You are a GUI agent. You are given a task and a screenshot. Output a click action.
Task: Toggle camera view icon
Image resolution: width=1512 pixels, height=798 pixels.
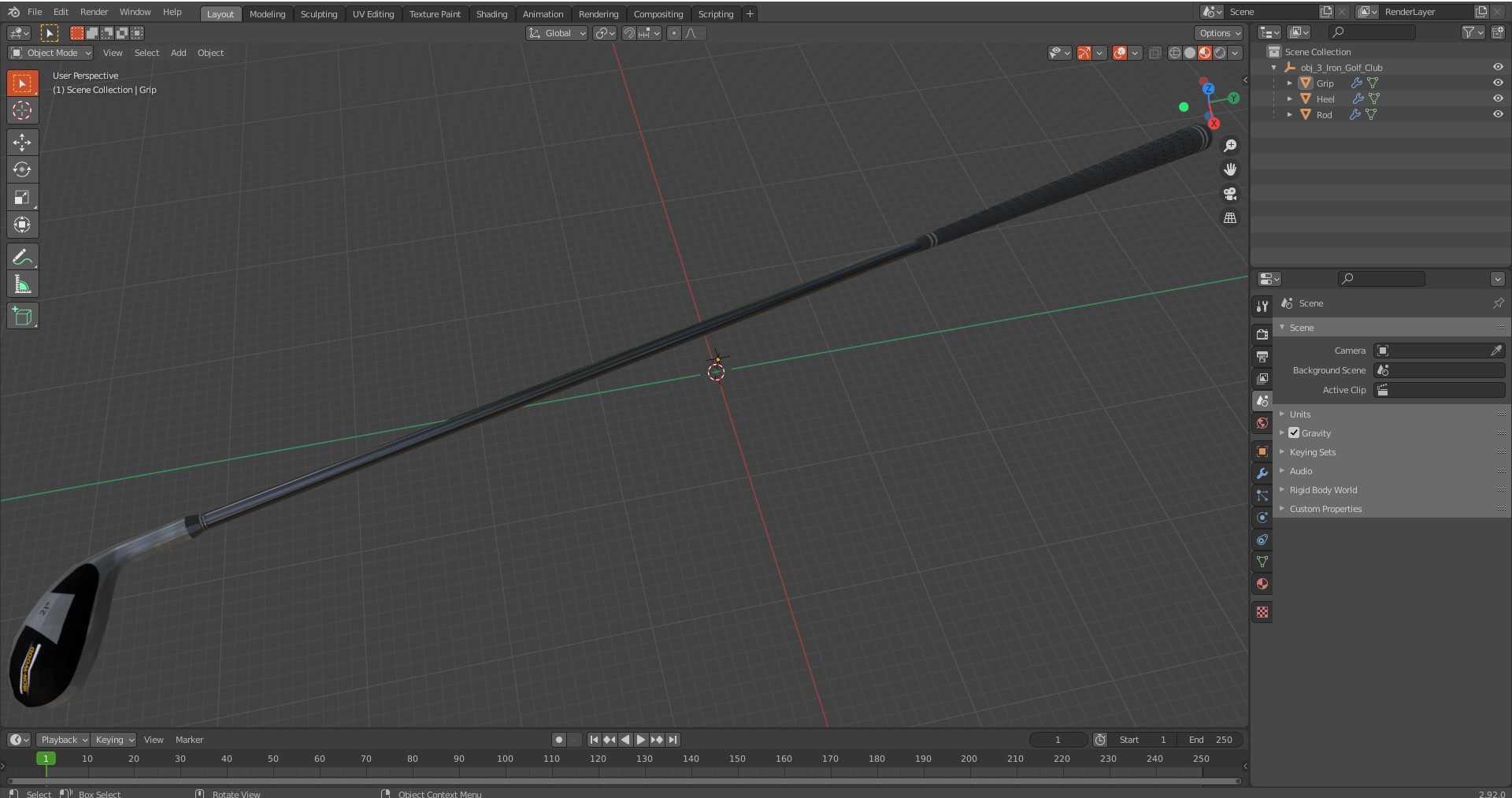1229,194
